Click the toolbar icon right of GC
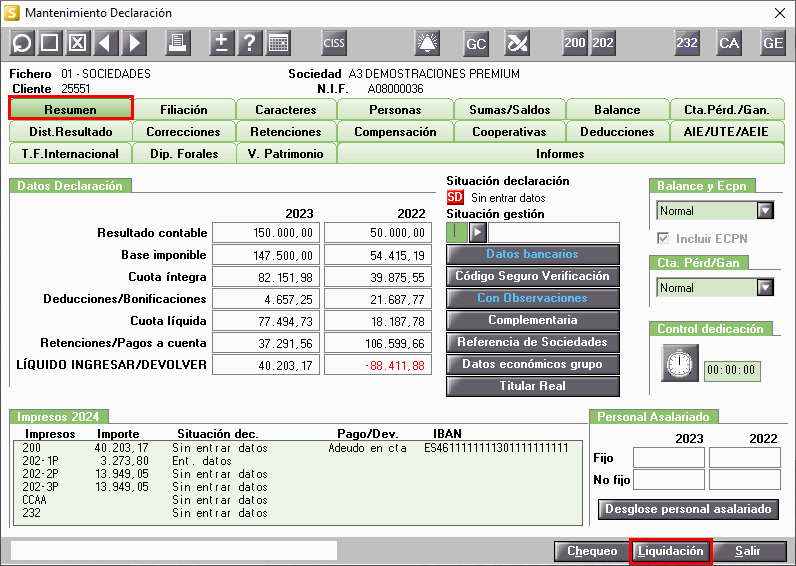The height and width of the screenshot is (566, 796). click(517, 43)
